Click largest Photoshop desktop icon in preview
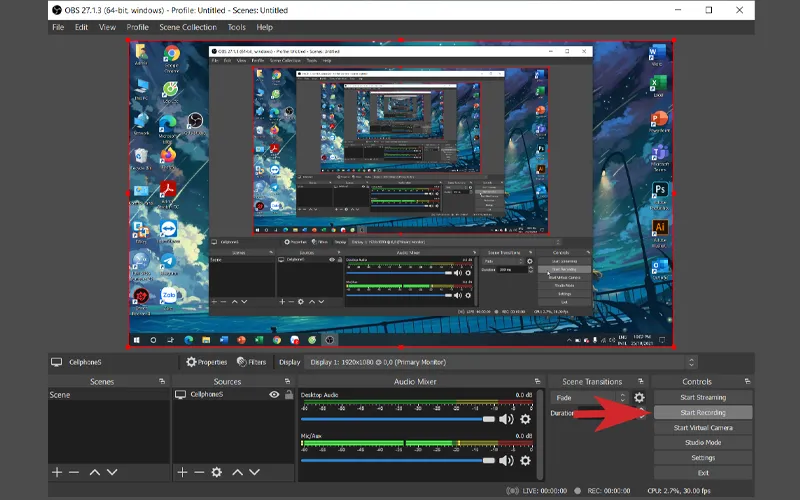This screenshot has height=500, width=800. (660, 190)
